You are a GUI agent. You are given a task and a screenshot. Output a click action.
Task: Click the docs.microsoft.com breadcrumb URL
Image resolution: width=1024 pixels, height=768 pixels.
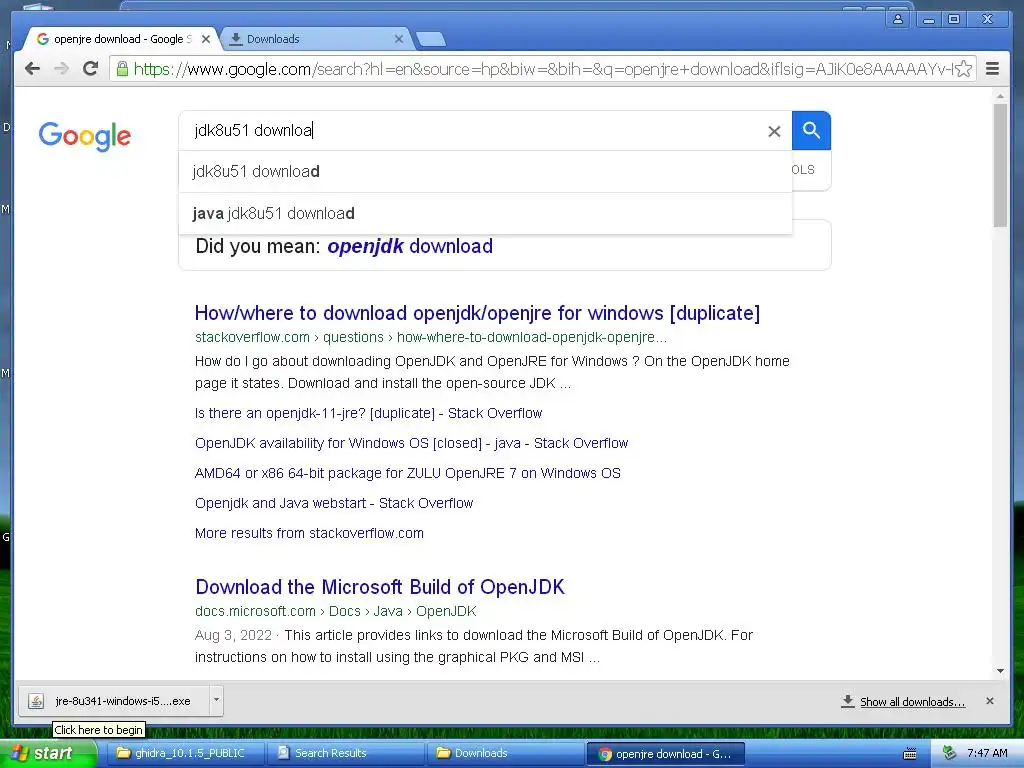[x=336, y=611]
